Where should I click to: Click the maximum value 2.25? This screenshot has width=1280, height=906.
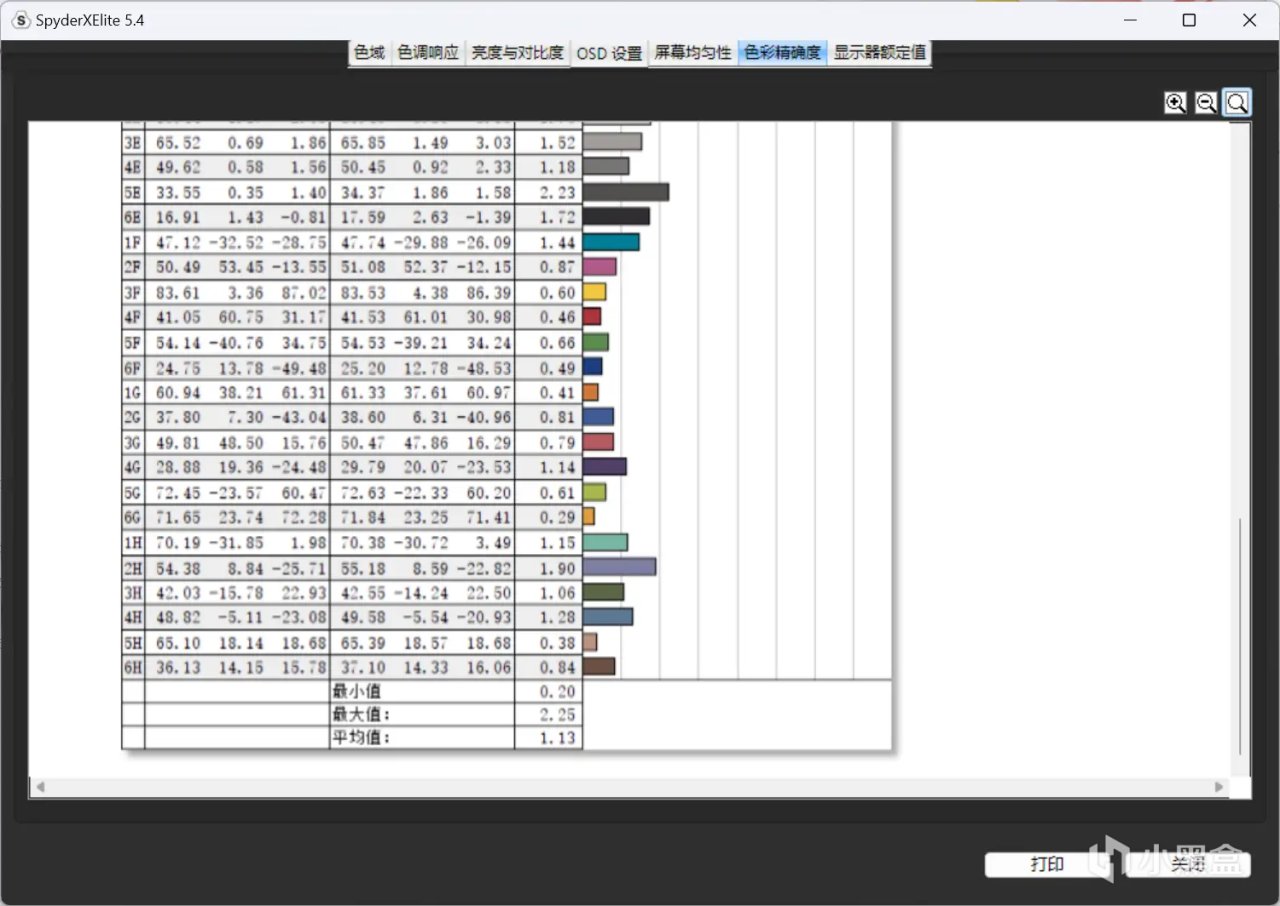pyautogui.click(x=556, y=714)
